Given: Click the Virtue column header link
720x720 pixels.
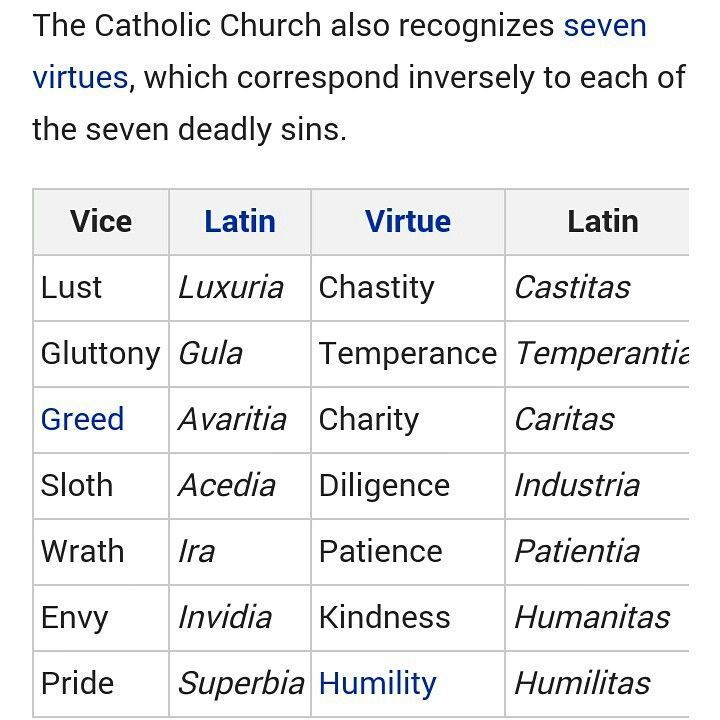Looking at the screenshot, I should [x=408, y=222].
